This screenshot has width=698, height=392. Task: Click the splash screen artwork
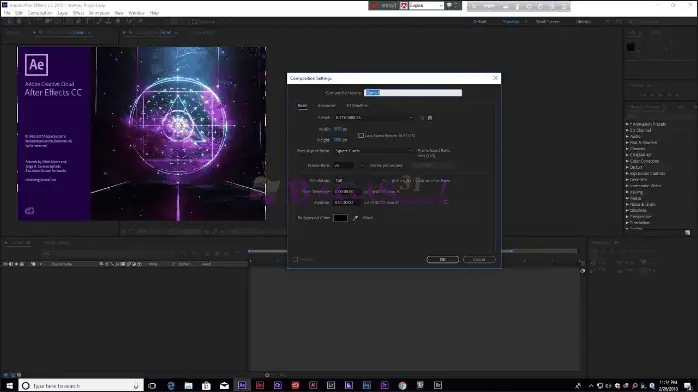[179, 133]
